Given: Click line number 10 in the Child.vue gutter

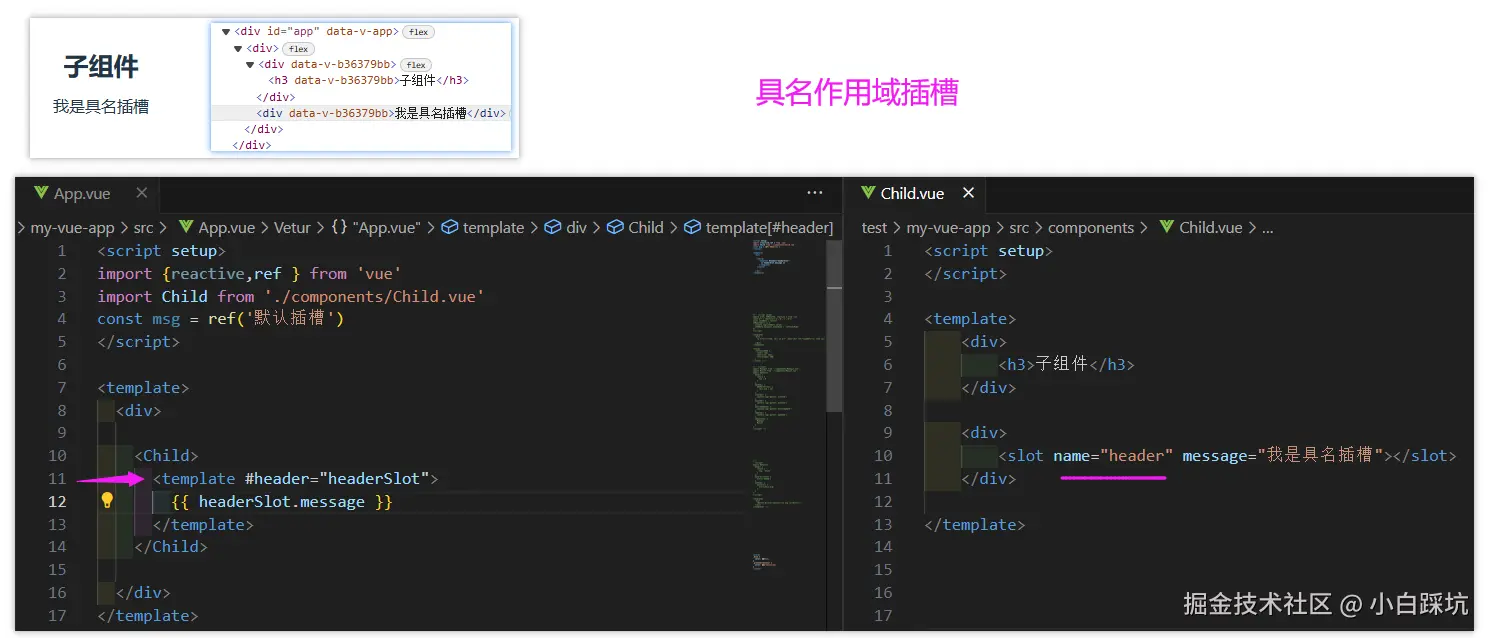Looking at the screenshot, I should [x=883, y=455].
